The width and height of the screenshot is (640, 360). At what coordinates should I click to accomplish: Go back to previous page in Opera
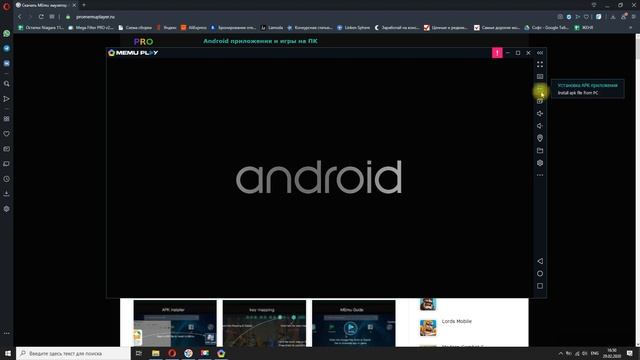[19, 17]
